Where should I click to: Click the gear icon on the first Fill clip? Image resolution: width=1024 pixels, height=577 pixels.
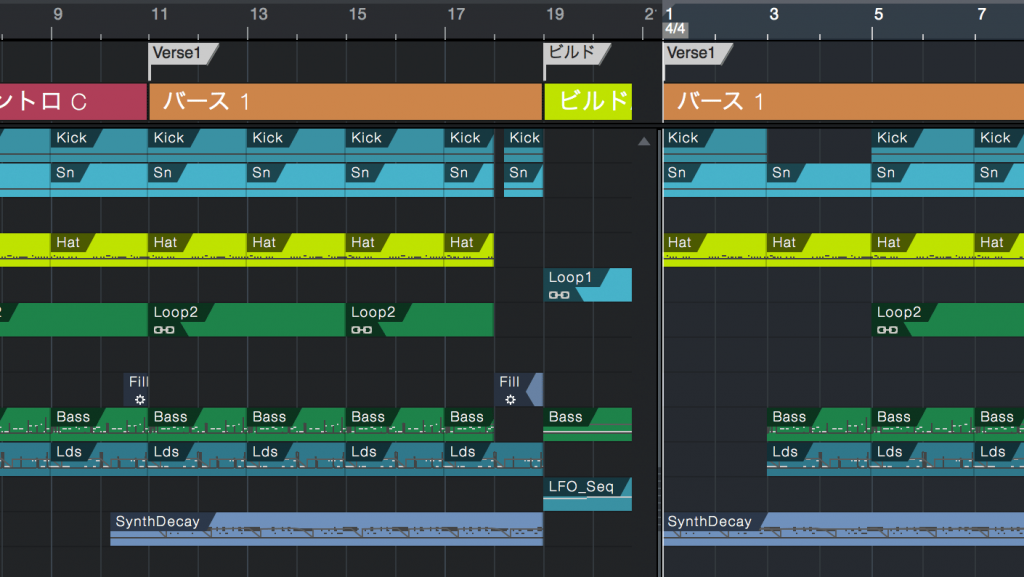(139, 399)
